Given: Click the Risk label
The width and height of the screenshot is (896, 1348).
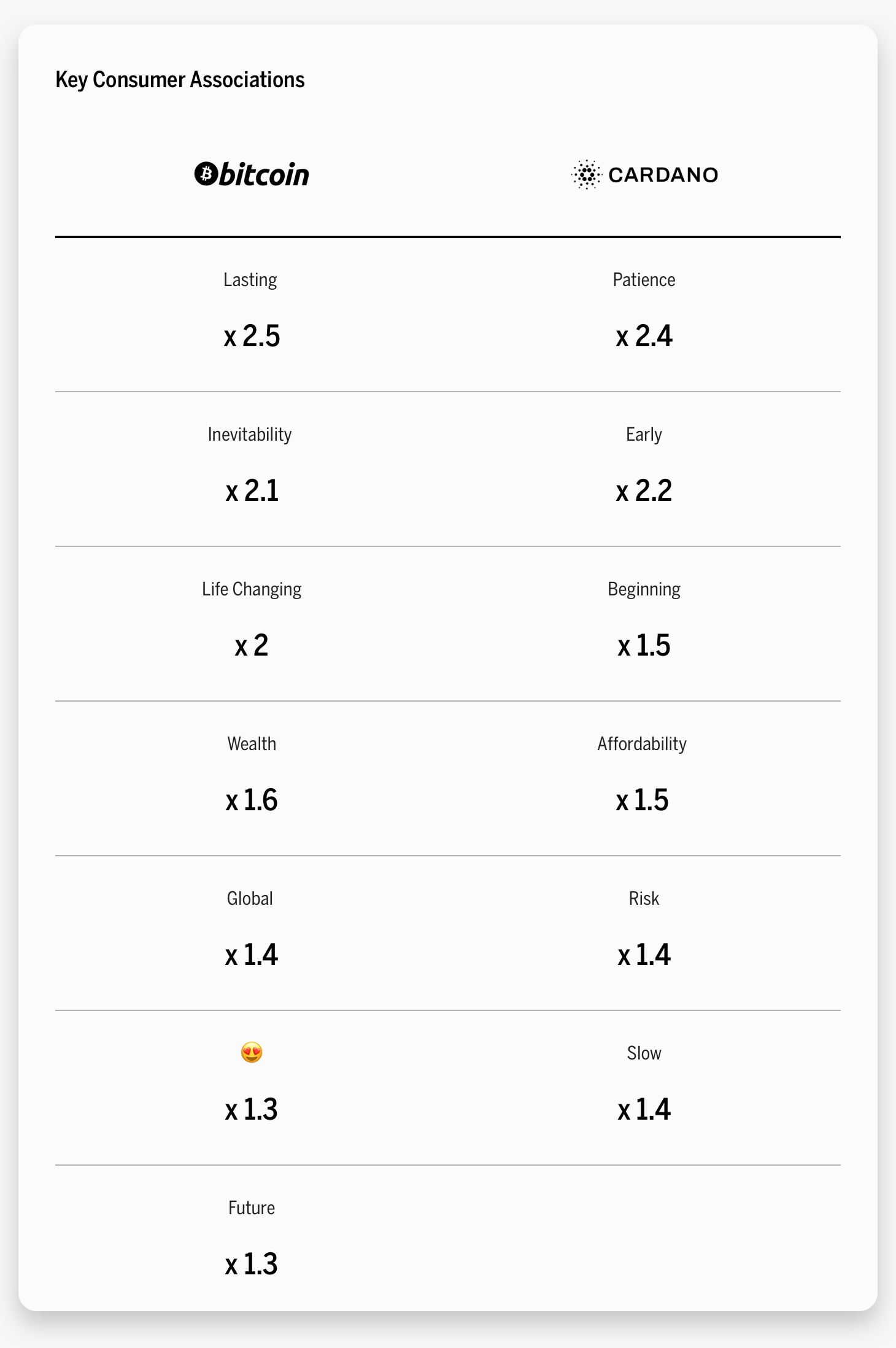Looking at the screenshot, I should point(644,899).
